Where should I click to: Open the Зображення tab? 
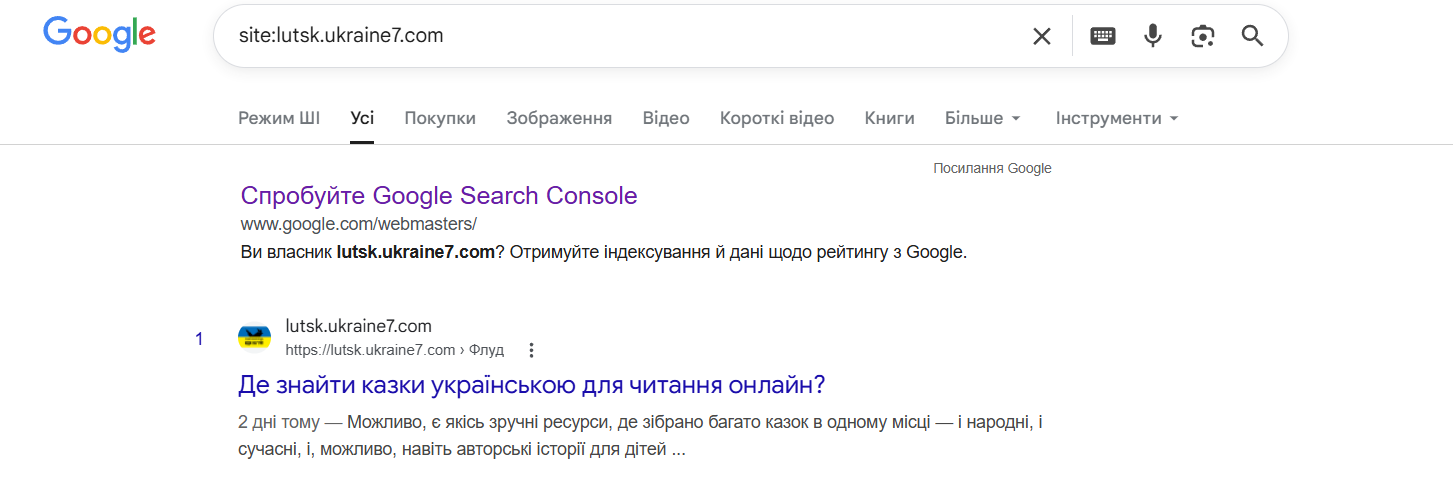pos(559,118)
